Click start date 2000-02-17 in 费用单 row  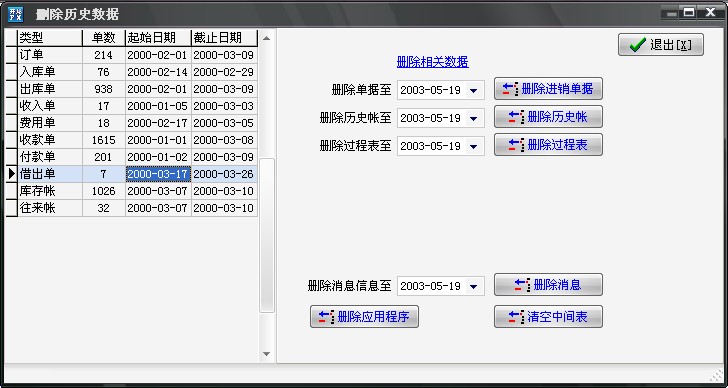coord(158,123)
